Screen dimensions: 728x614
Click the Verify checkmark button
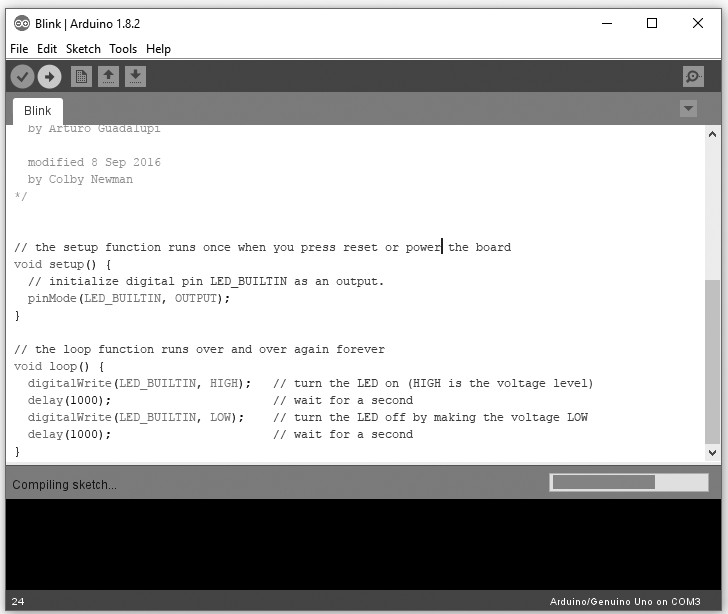[x=22, y=77]
